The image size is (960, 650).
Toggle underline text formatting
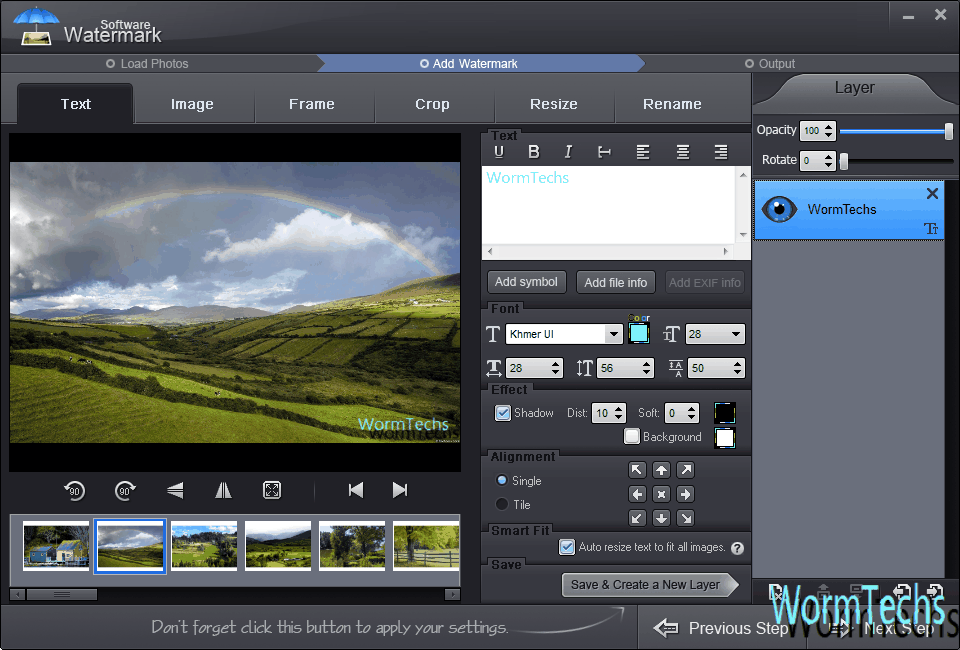[x=499, y=152]
